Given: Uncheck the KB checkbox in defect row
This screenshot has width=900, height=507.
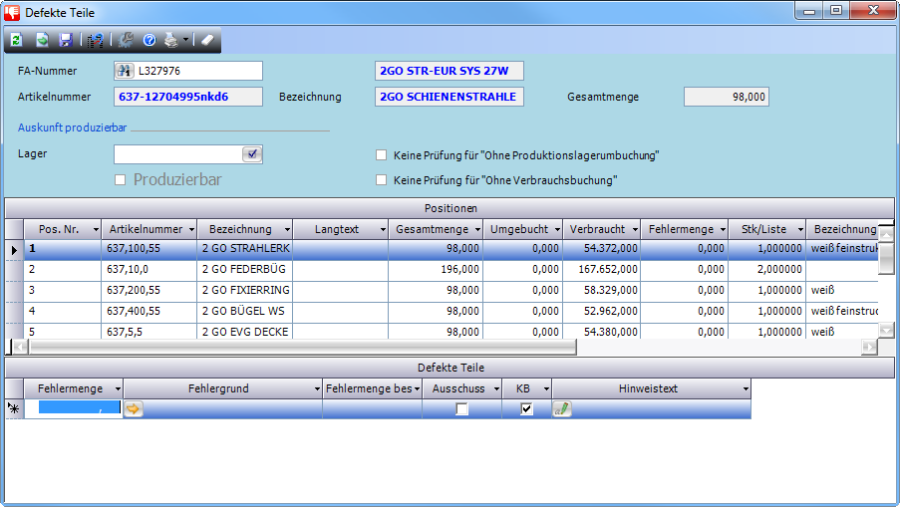Looking at the screenshot, I should point(527,409).
